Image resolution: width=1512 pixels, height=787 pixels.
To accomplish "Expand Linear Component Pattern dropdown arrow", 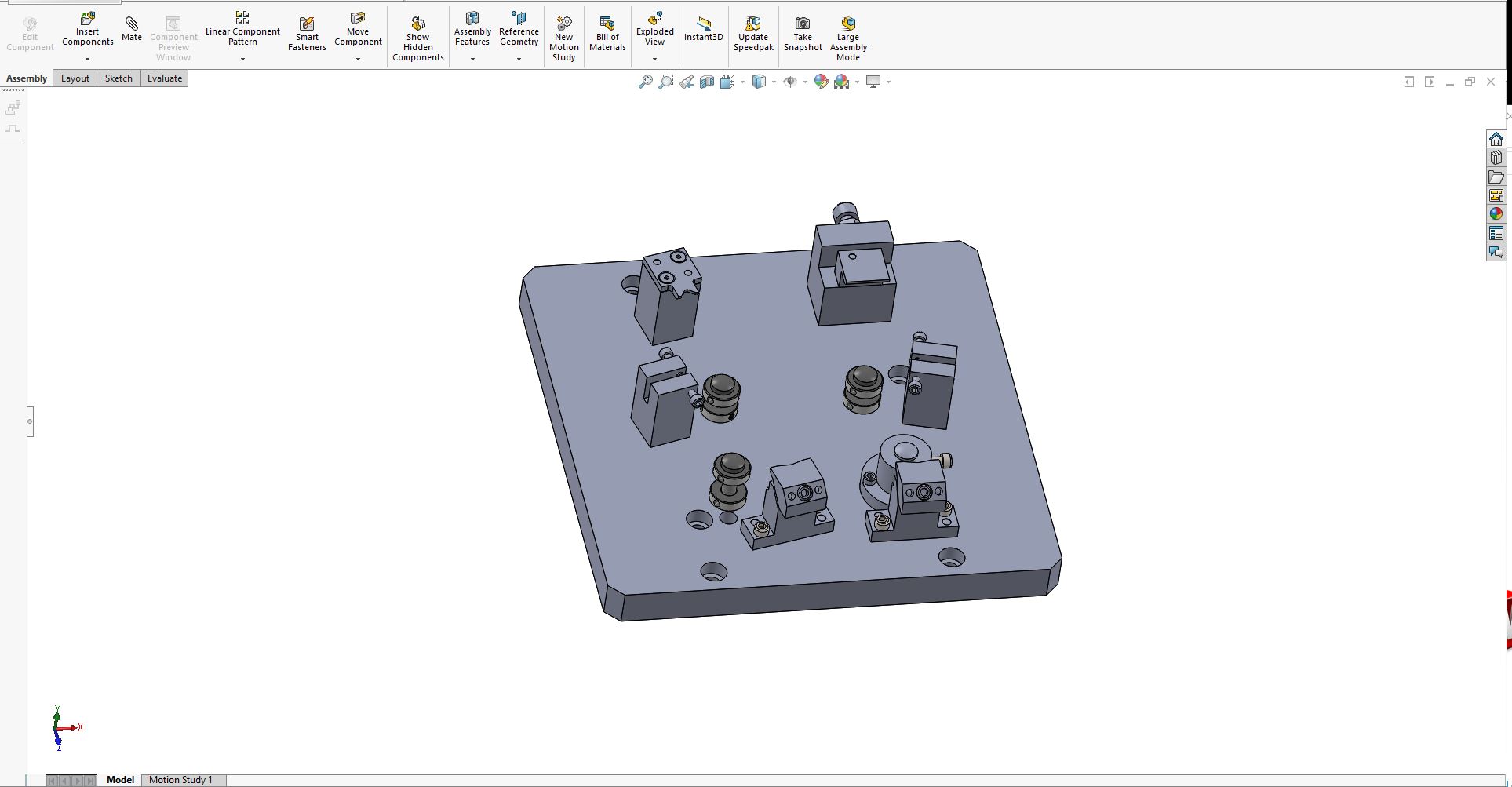I will pos(242,59).
